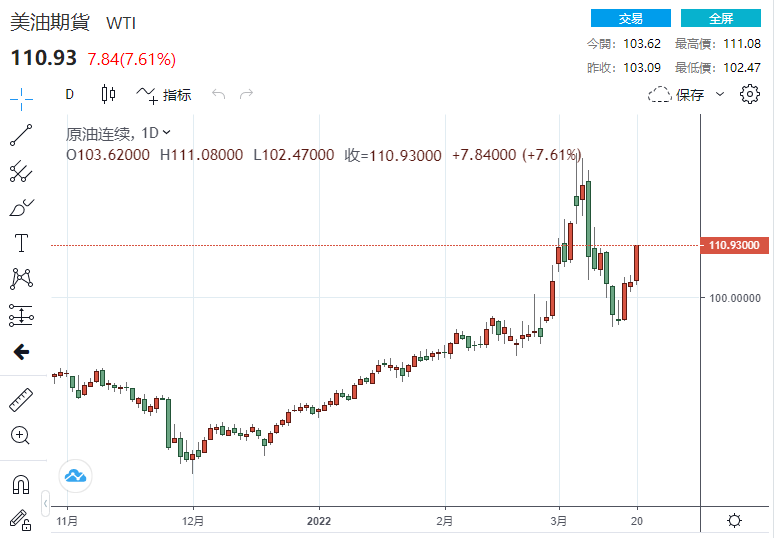The height and width of the screenshot is (538, 777).
Task: Open the D time interval selector
Action: (70, 95)
